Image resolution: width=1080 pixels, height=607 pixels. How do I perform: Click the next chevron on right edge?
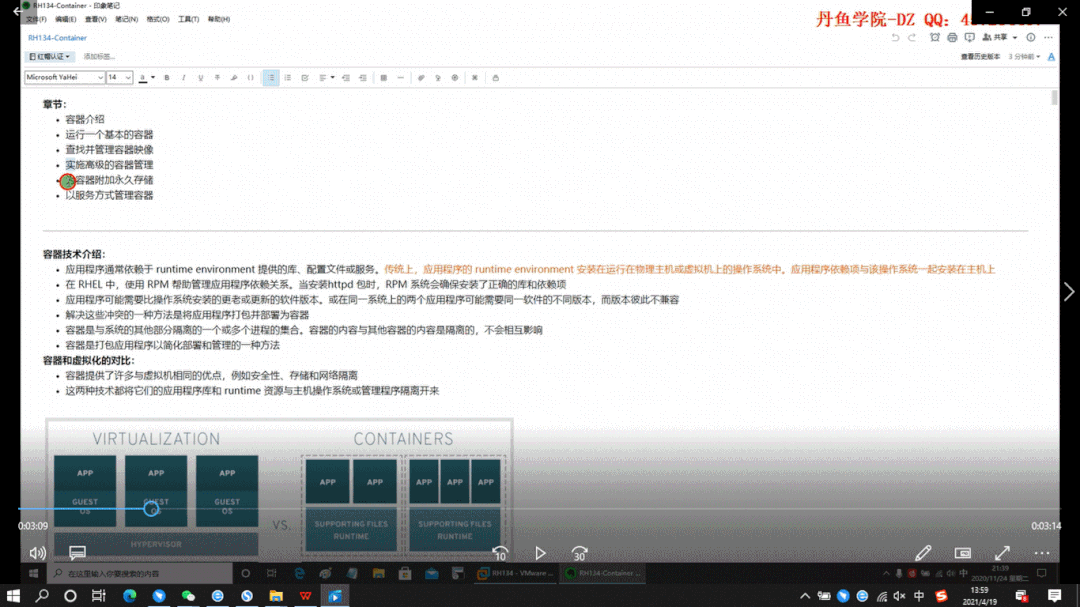(x=1068, y=291)
